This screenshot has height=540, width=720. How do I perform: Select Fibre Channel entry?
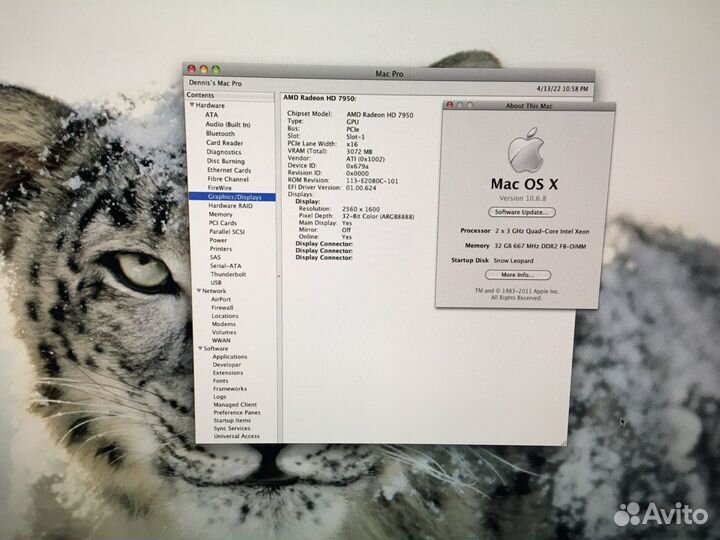click(x=228, y=179)
